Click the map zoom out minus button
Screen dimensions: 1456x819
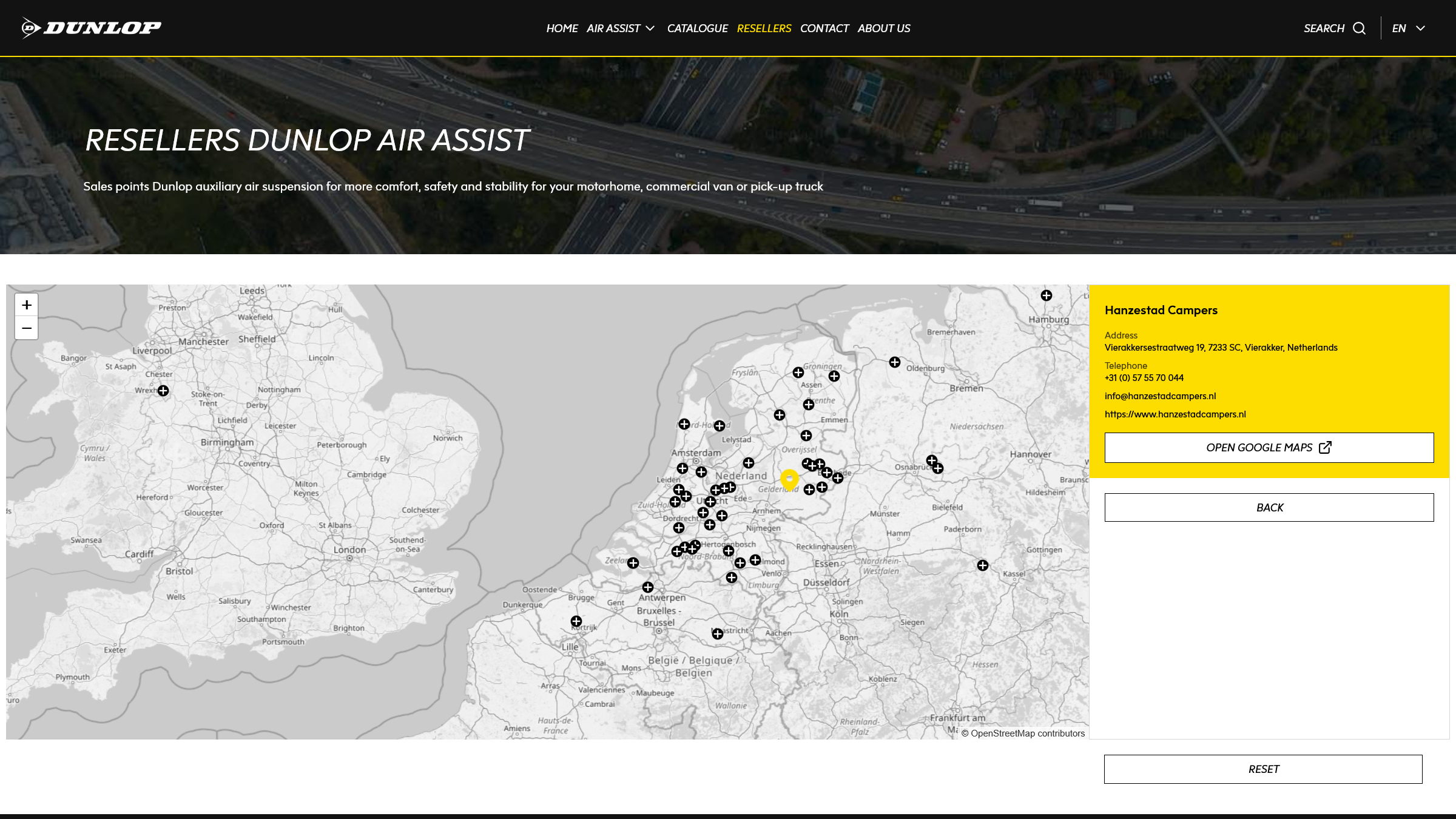pos(27,328)
